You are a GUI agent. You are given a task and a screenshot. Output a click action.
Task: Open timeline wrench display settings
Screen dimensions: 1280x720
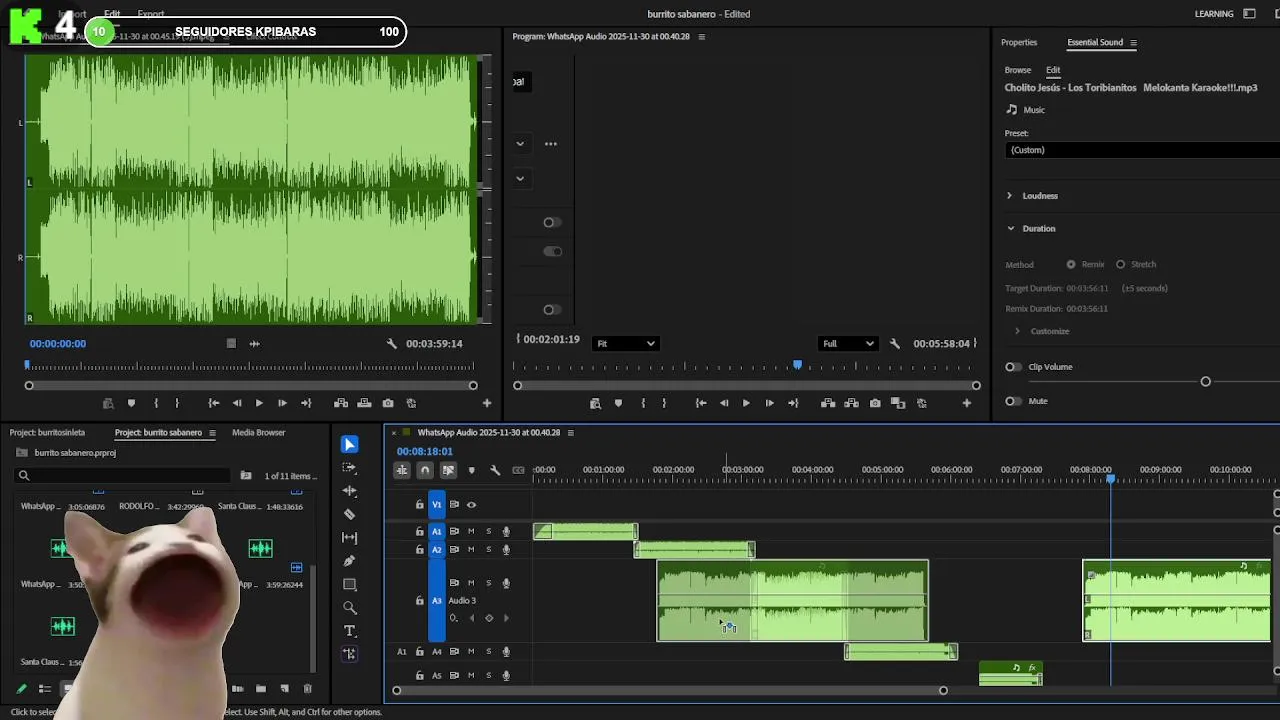[495, 470]
